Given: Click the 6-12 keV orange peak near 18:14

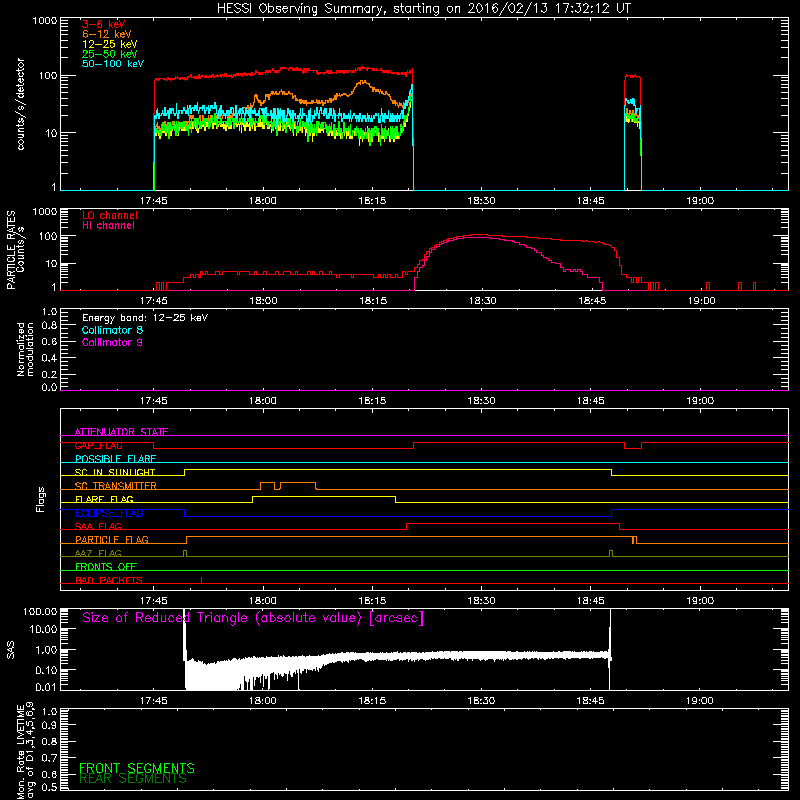Looking at the screenshot, I should pyautogui.click(x=363, y=82).
